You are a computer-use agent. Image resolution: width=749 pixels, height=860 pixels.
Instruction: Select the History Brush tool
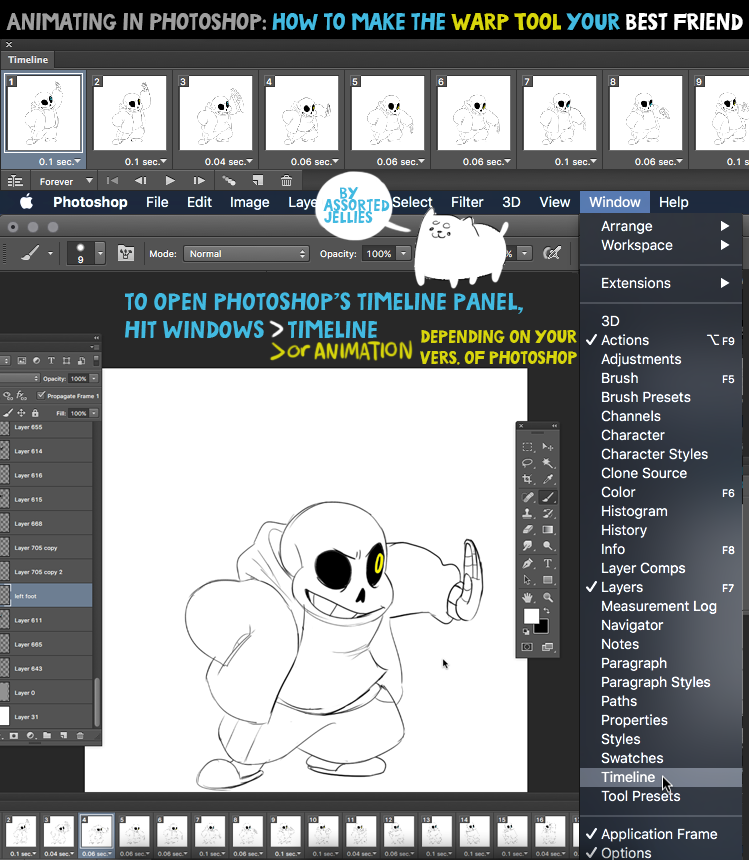548,513
